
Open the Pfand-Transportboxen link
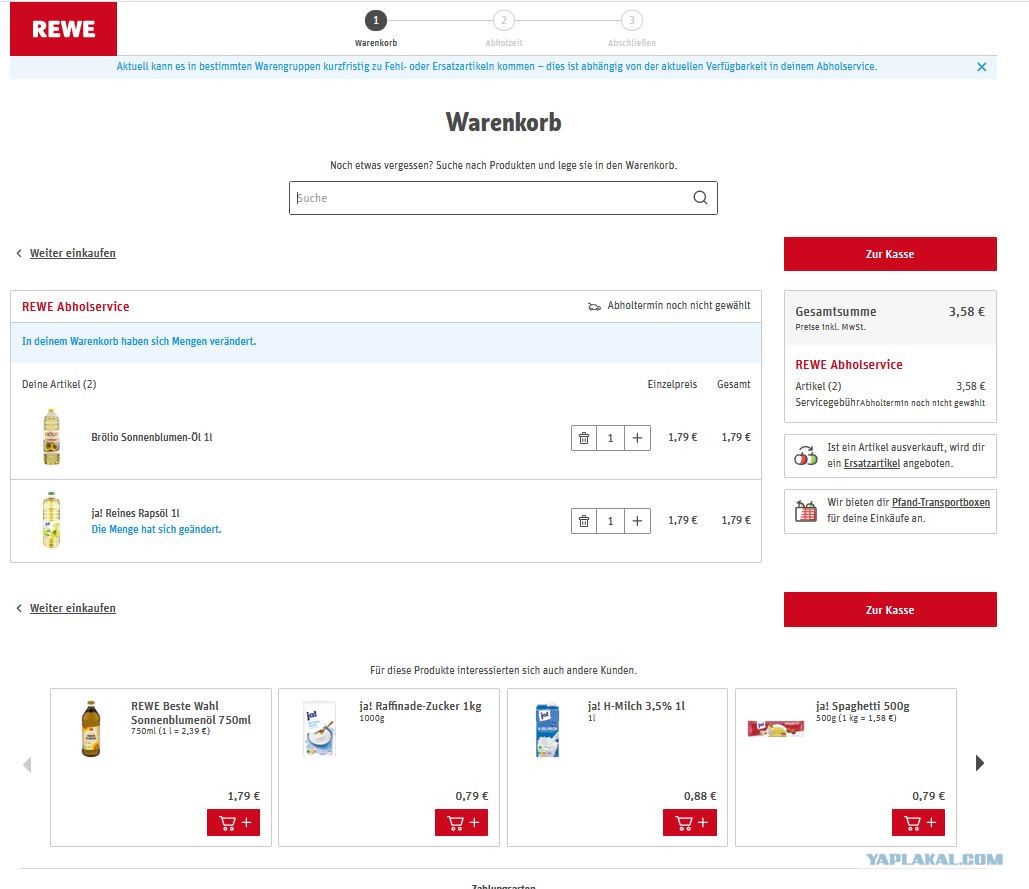[940, 503]
